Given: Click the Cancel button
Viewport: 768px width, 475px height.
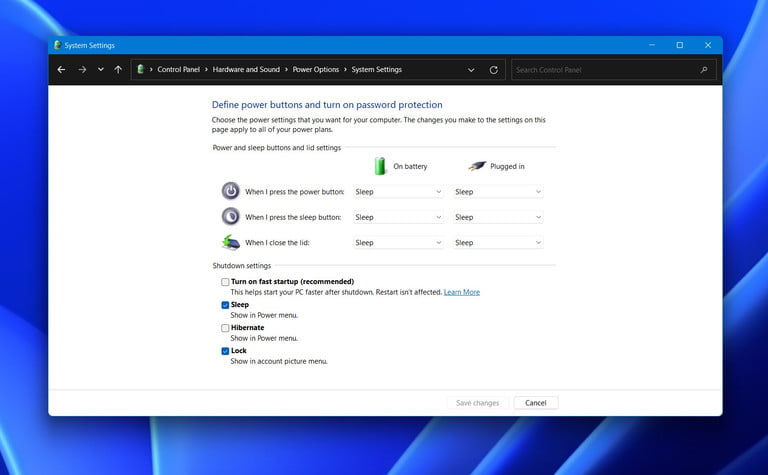Looking at the screenshot, I should (x=535, y=403).
